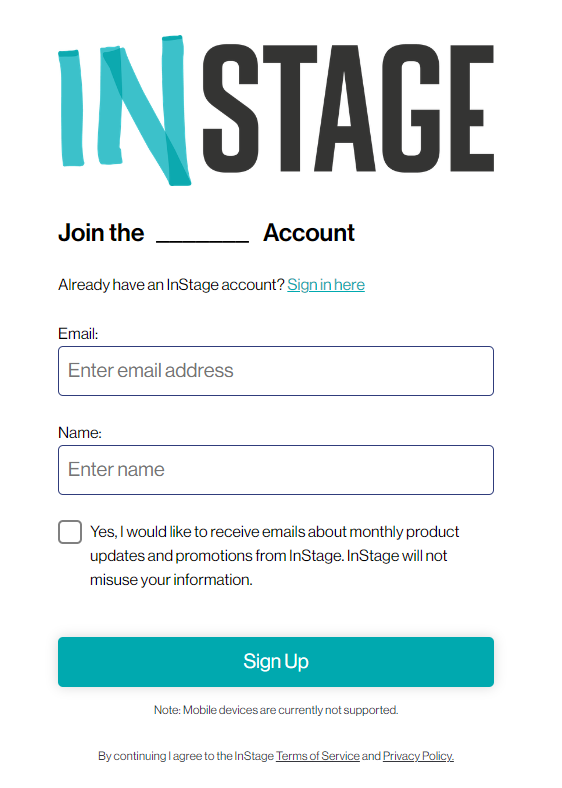Click the mobile devices not supported note

(x=276, y=710)
